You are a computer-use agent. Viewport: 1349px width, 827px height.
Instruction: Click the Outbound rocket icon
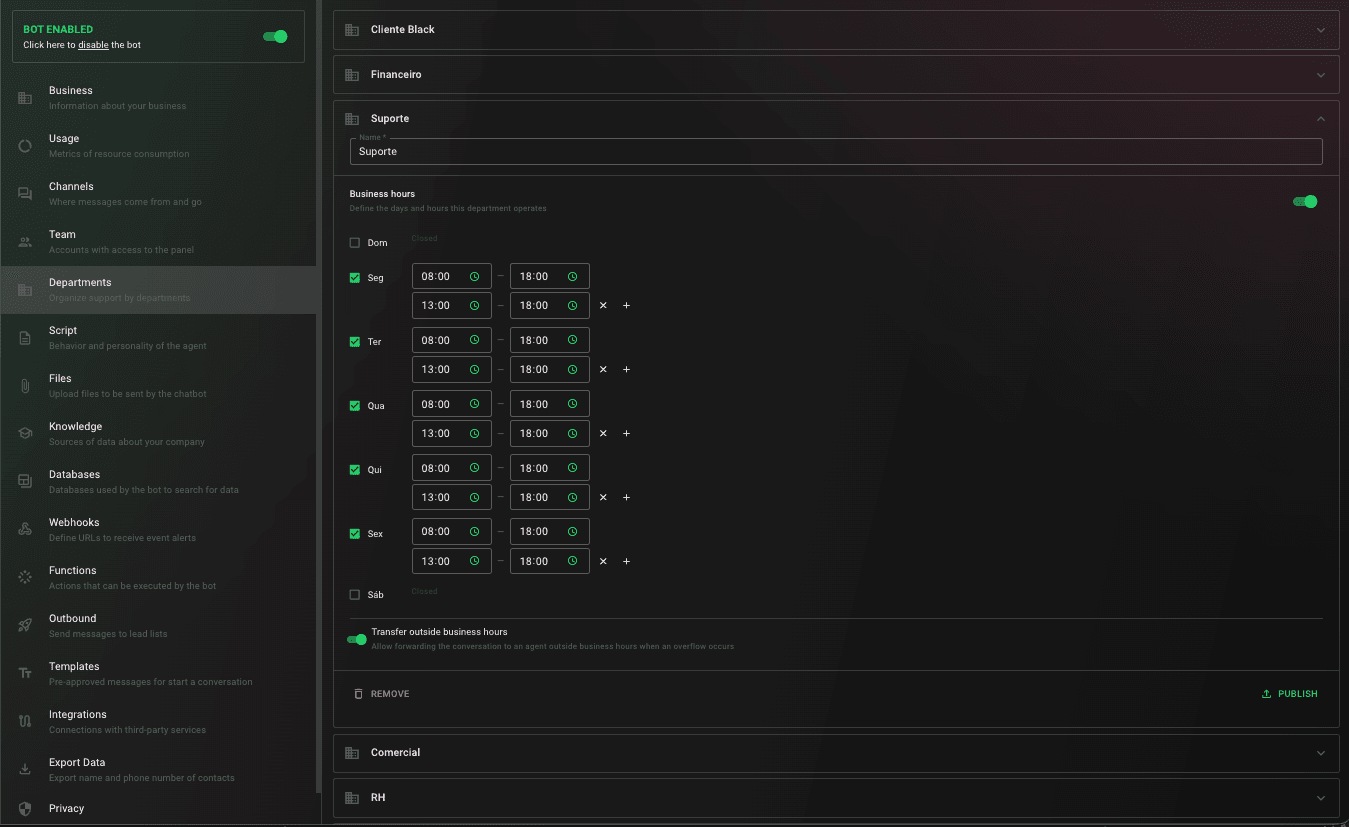[x=25, y=625]
